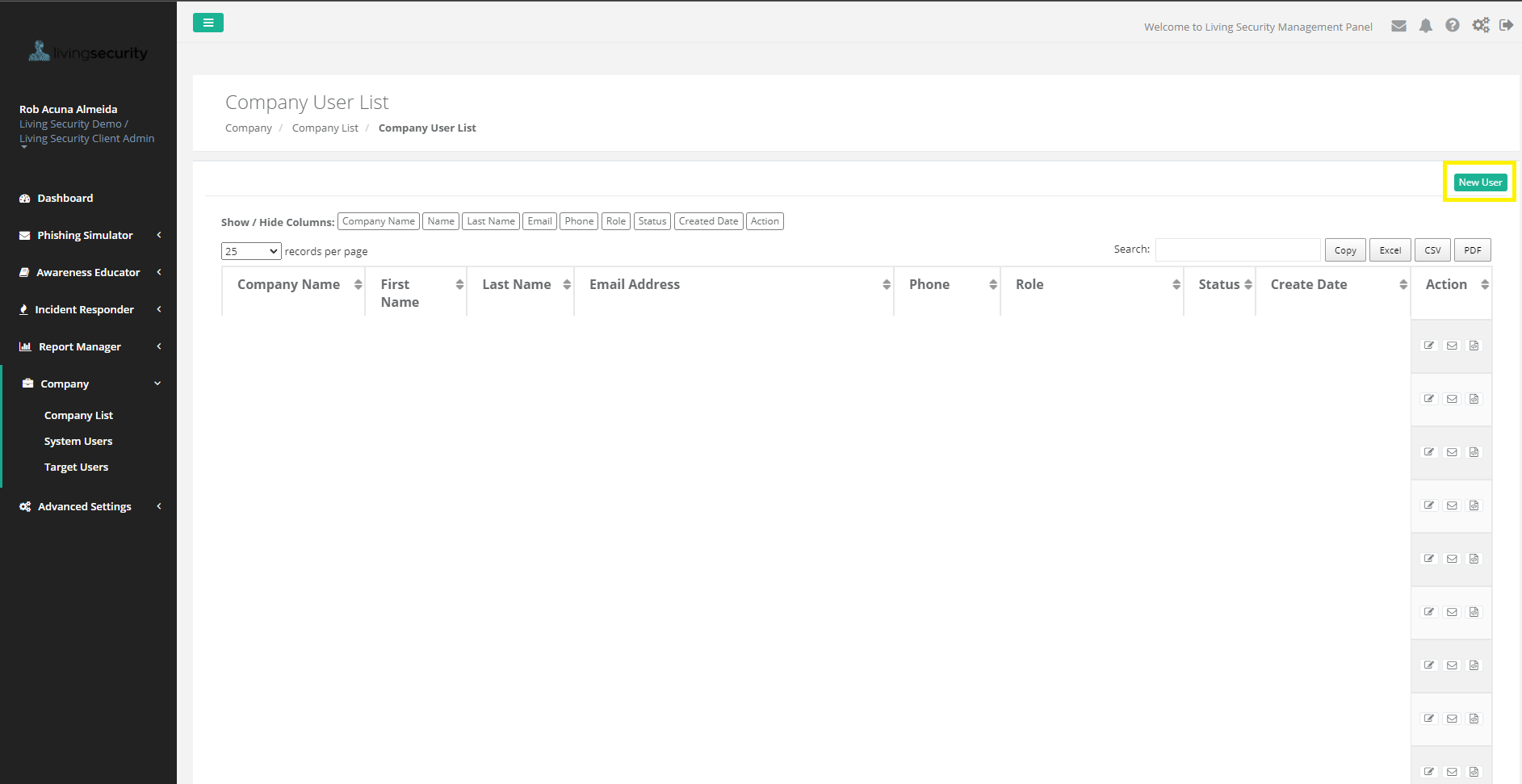Screen dimensions: 1522x784
Task: Toggle Role column visibility
Action: [616, 221]
